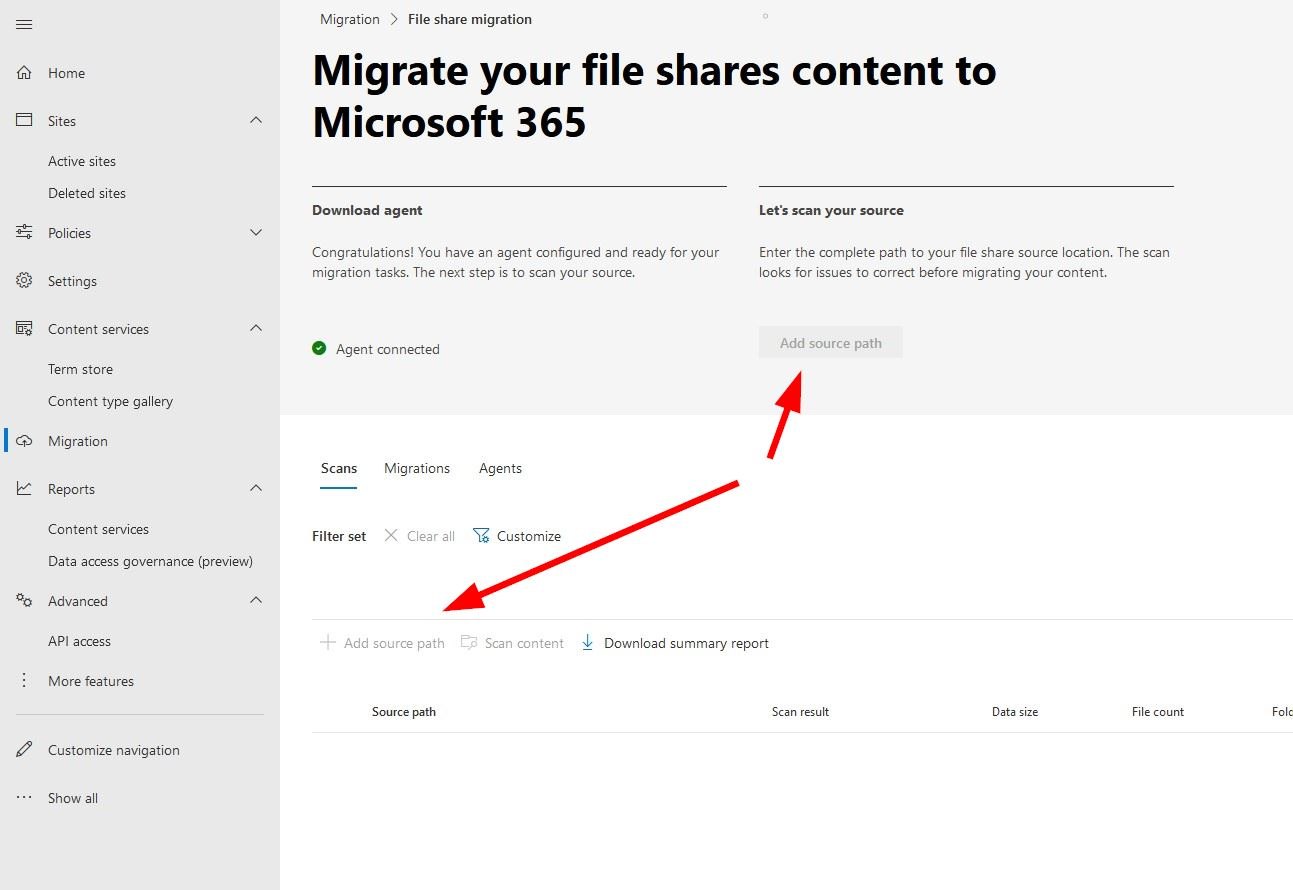Click the Migration cloud upload icon
Viewport: 1293px width, 890px height.
(x=24, y=441)
